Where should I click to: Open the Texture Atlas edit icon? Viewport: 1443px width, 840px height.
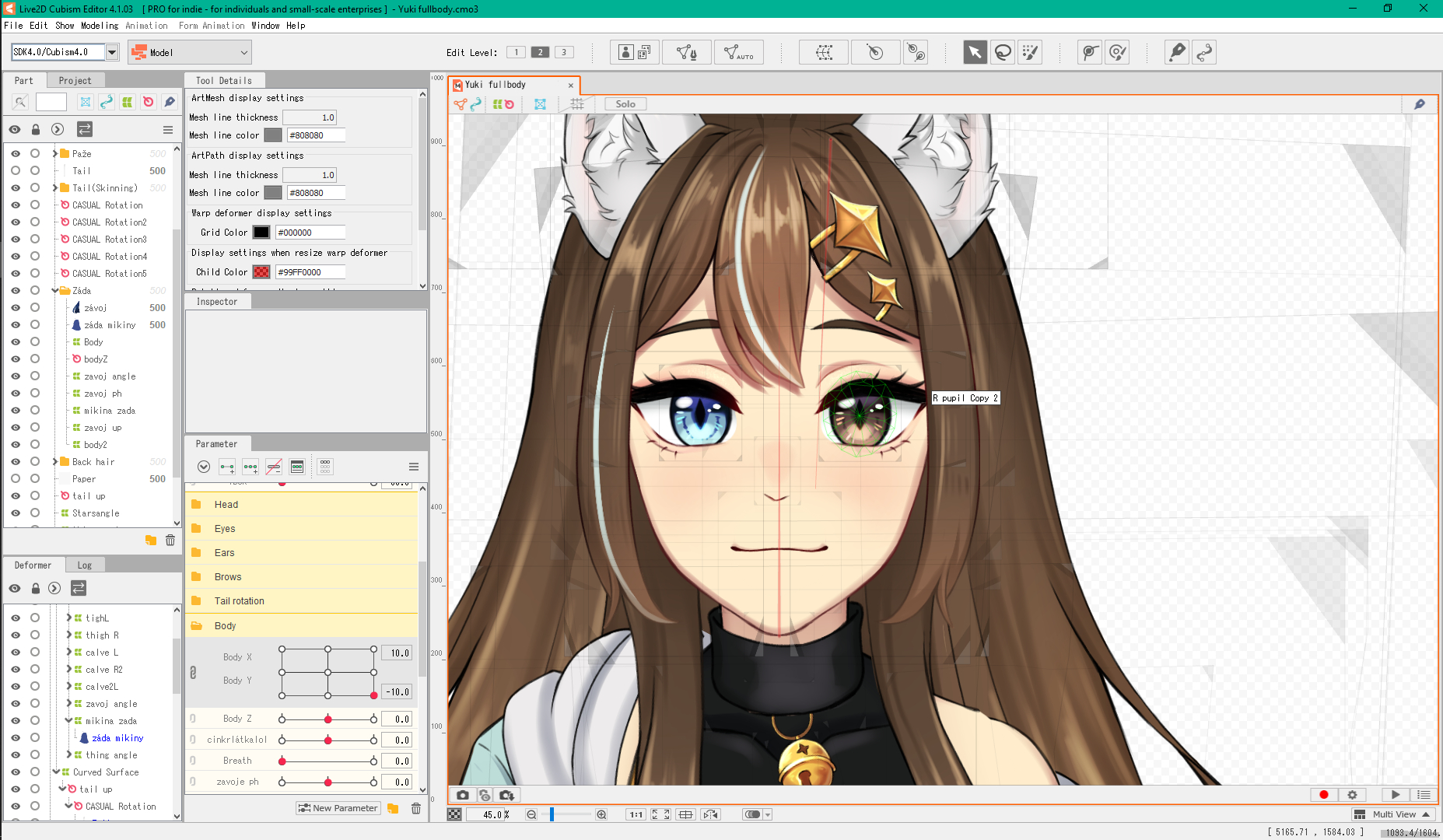coord(635,53)
